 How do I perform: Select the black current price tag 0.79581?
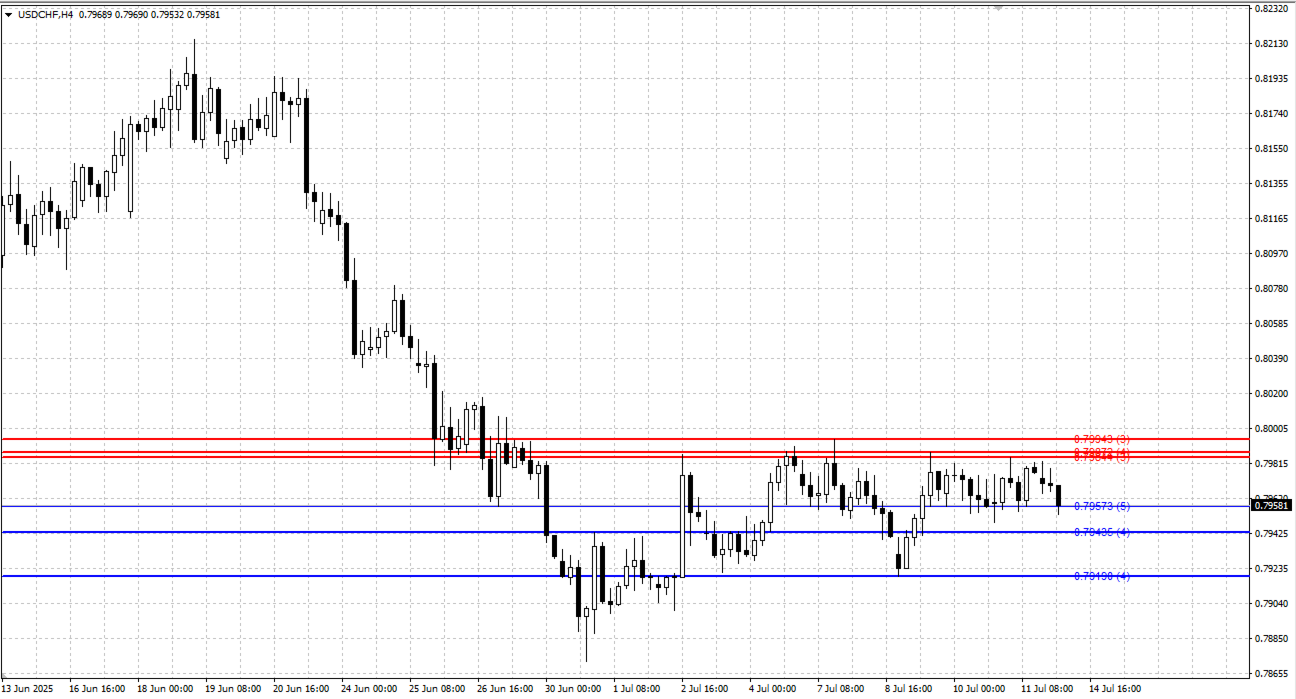tap(1271, 506)
